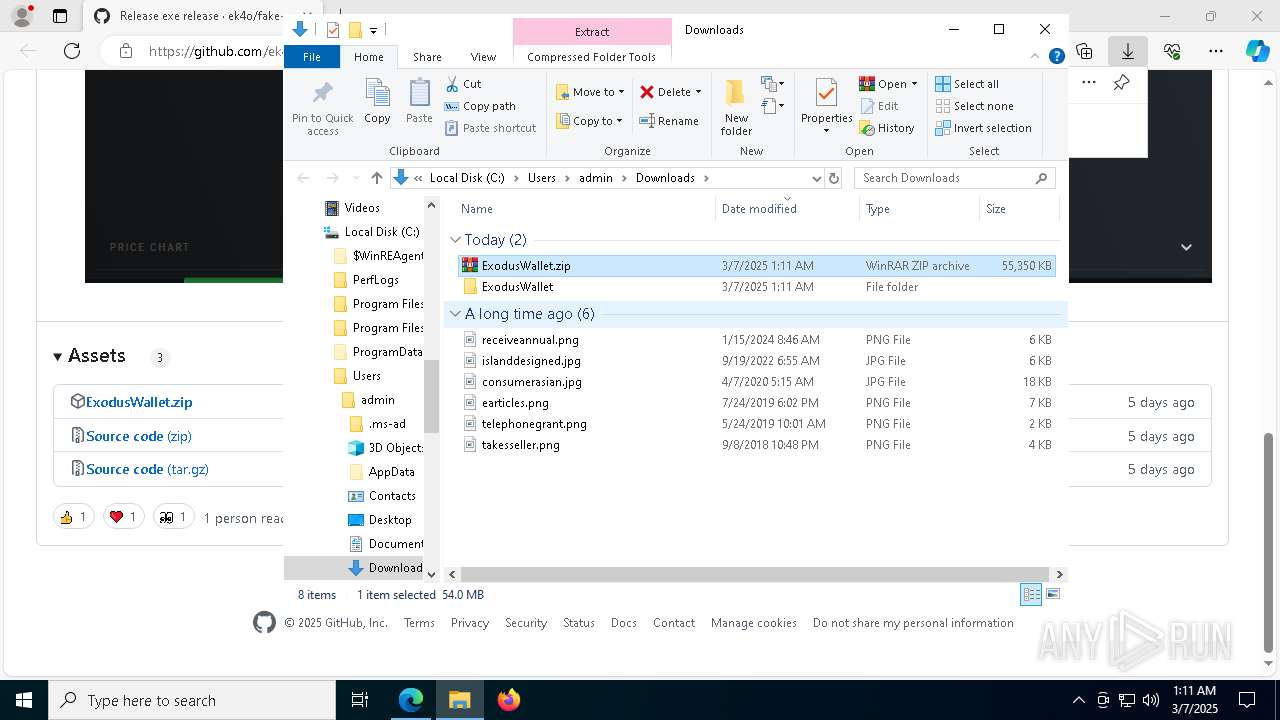Switch to large icons view in status bar
Viewport: 1280px width, 720px height.
click(x=1052, y=595)
